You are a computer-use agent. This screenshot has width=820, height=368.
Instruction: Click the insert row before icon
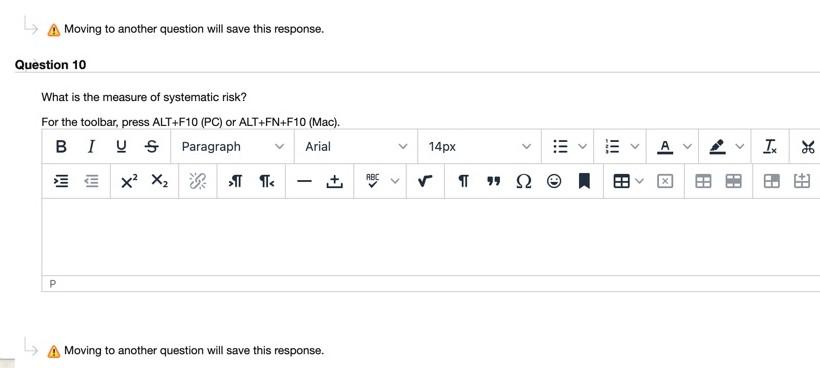pos(802,181)
